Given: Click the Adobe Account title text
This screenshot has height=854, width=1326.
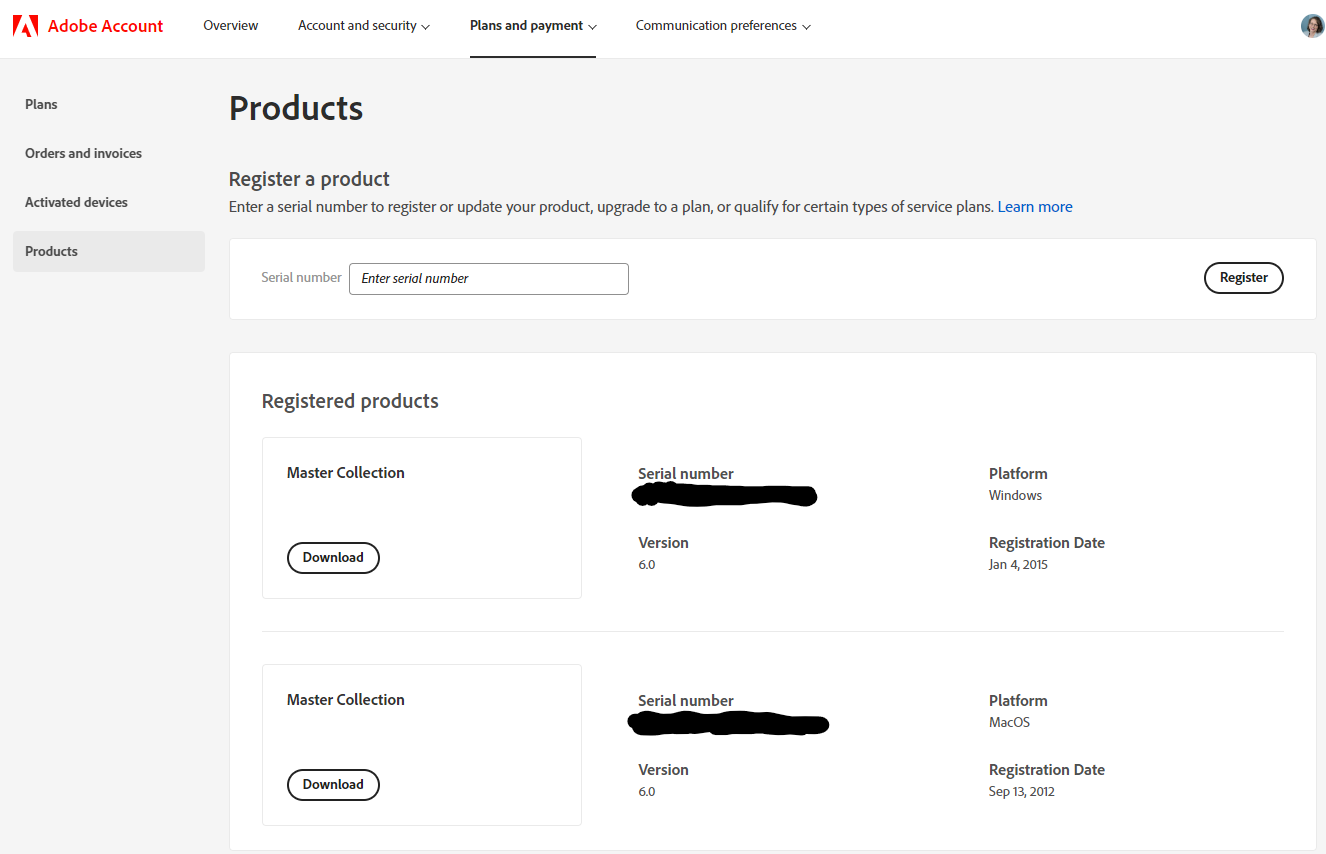Looking at the screenshot, I should (x=105, y=26).
